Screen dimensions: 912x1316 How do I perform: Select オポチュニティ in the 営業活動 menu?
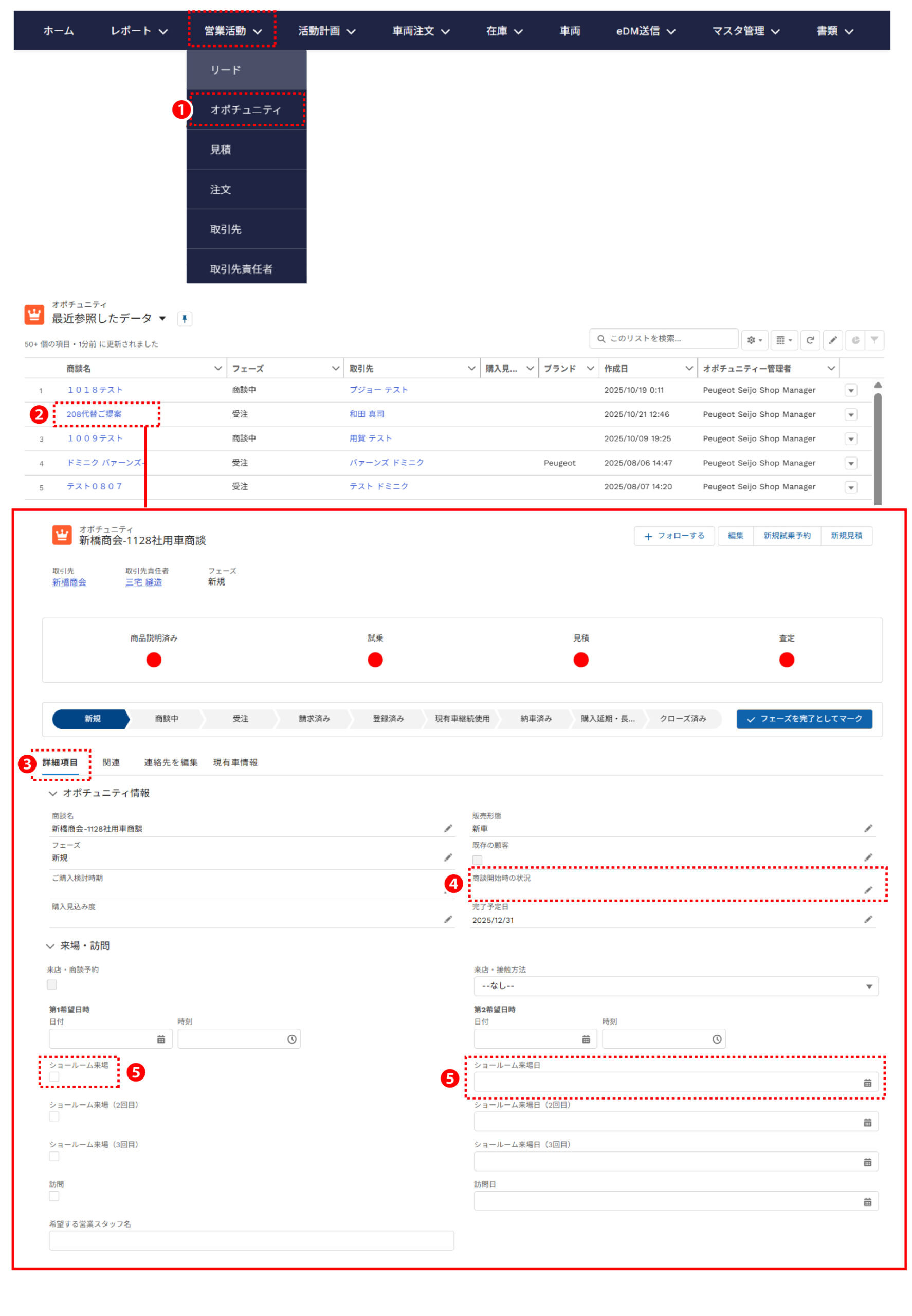tap(246, 109)
